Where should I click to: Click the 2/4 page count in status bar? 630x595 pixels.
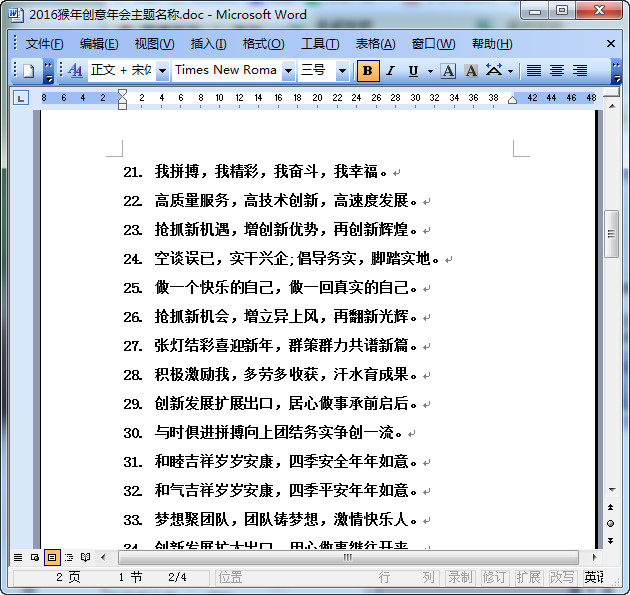pos(177,577)
